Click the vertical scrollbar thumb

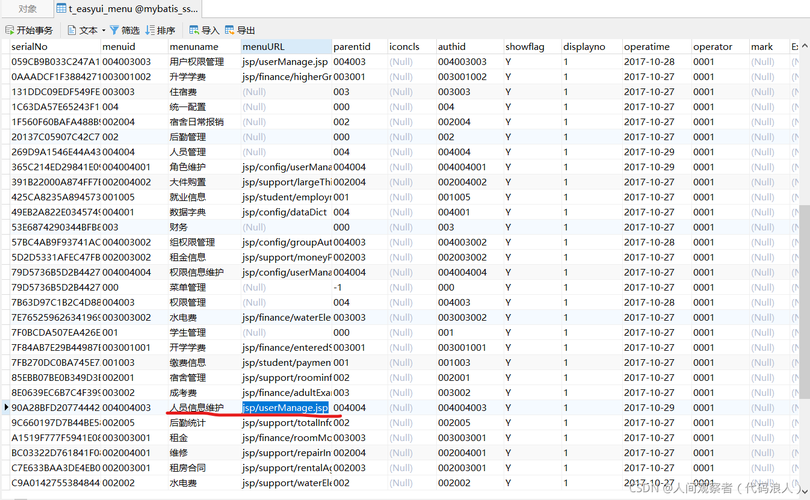804,301
